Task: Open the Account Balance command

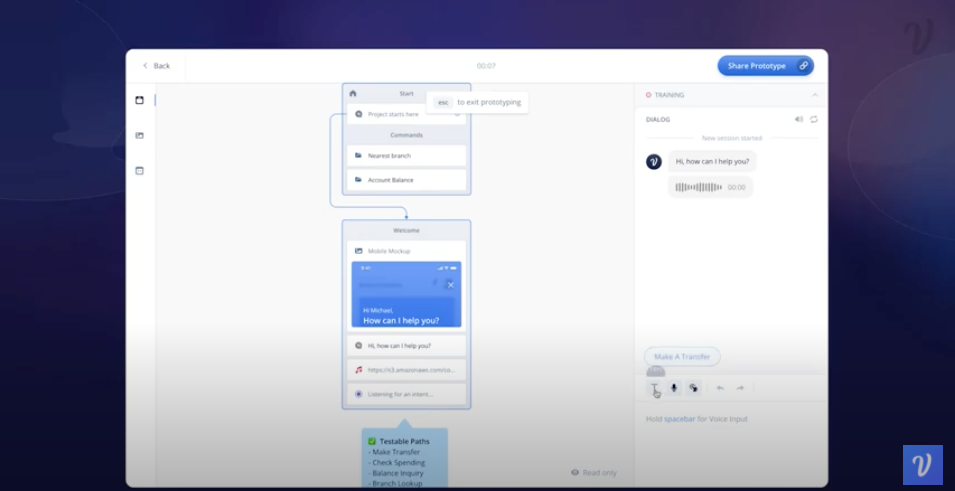Action: [406, 180]
